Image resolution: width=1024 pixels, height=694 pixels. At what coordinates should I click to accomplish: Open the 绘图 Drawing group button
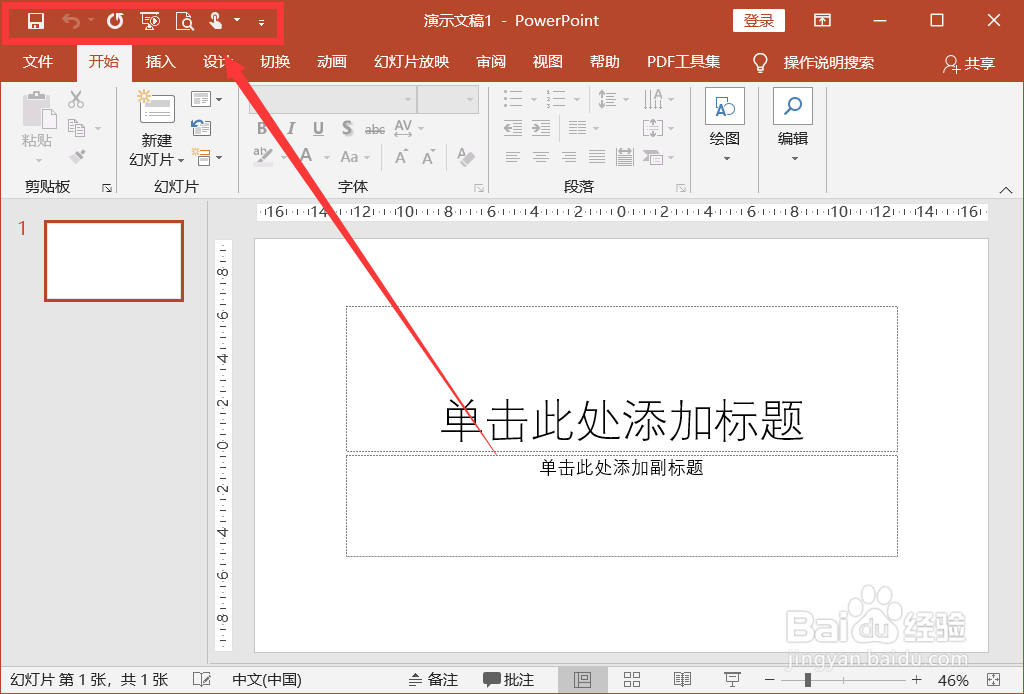coord(725,125)
